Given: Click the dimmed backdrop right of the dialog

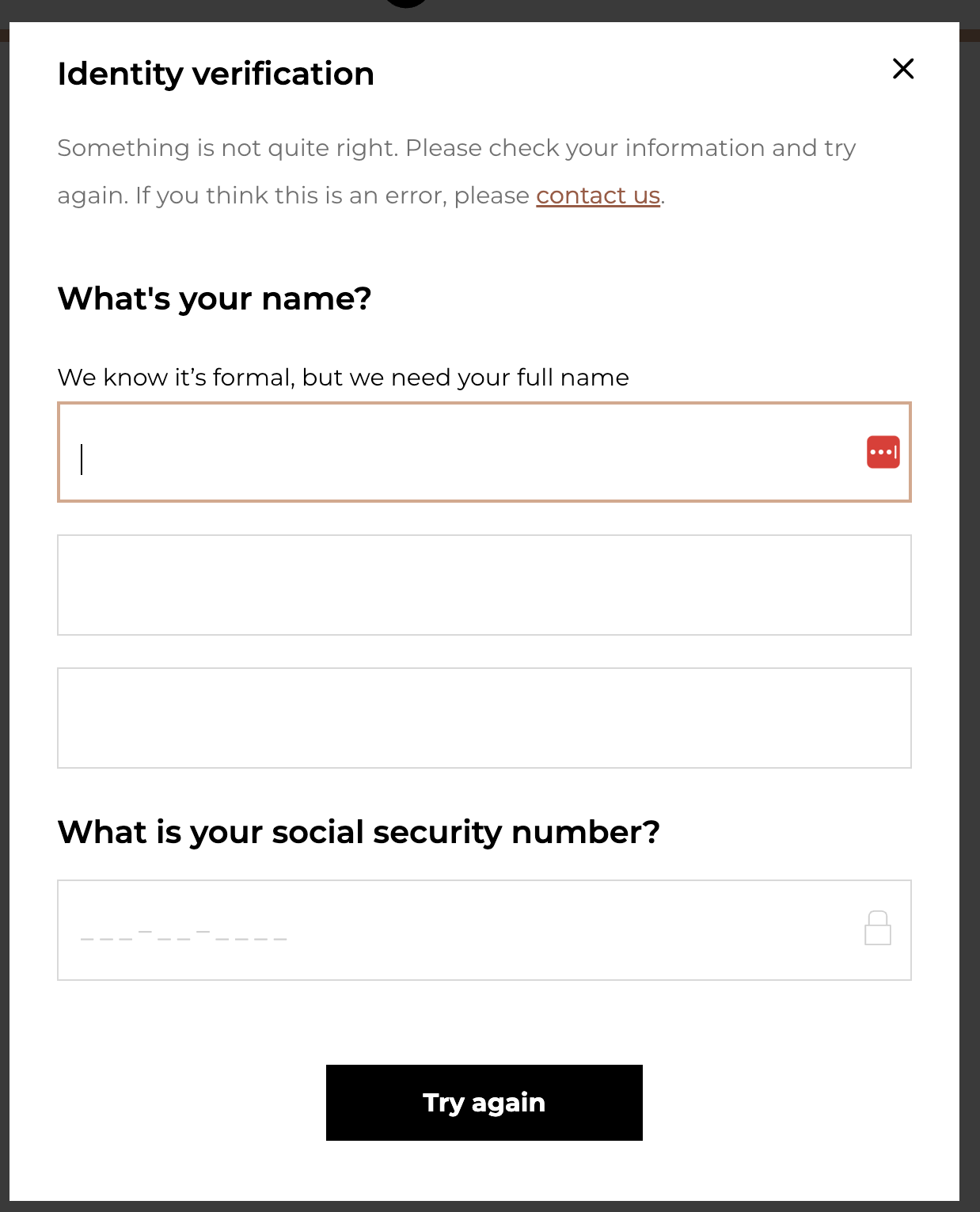Looking at the screenshot, I should point(970,602).
